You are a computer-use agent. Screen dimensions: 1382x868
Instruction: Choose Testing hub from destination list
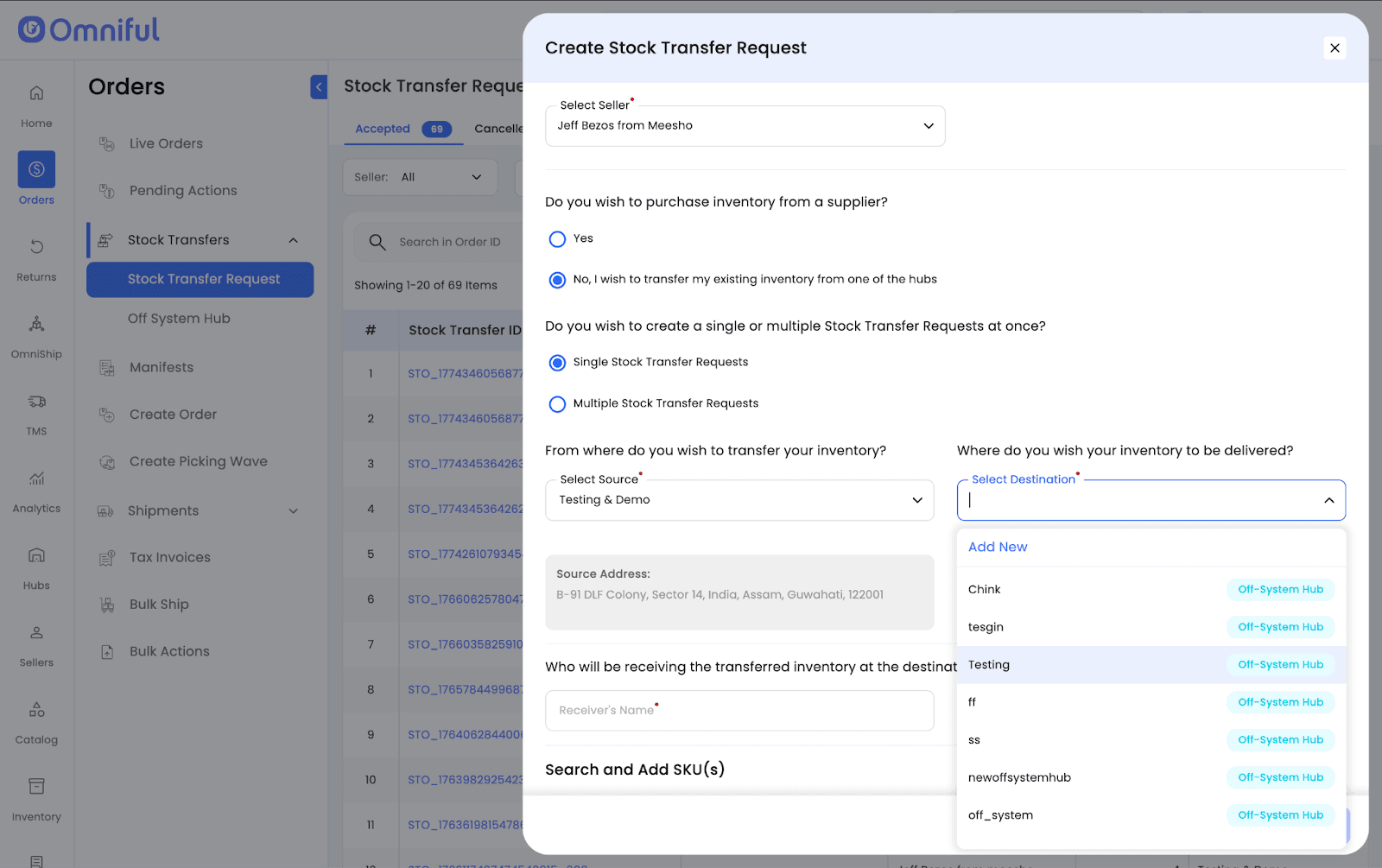[989, 665]
